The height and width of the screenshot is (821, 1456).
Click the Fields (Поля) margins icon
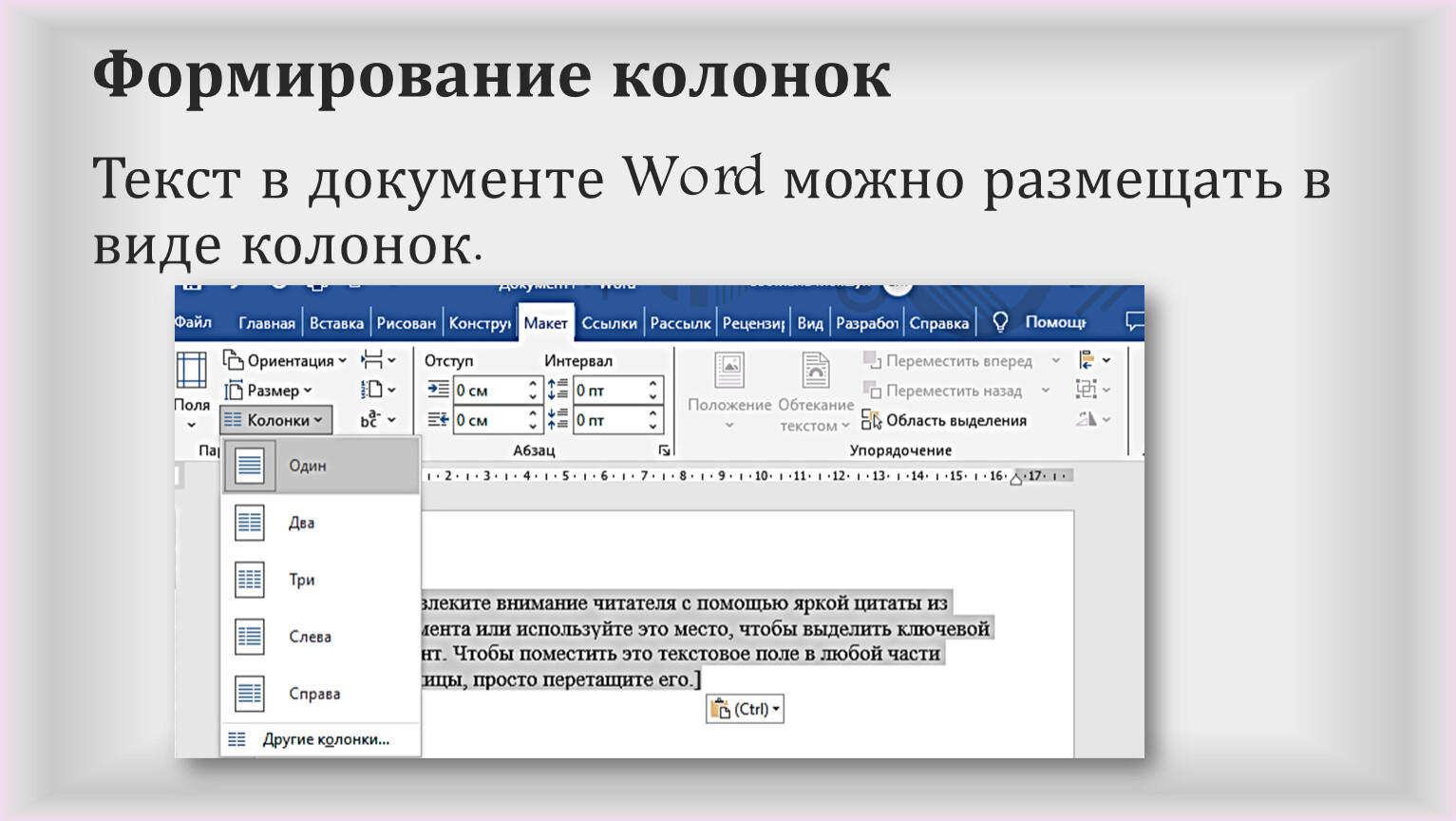[191, 371]
